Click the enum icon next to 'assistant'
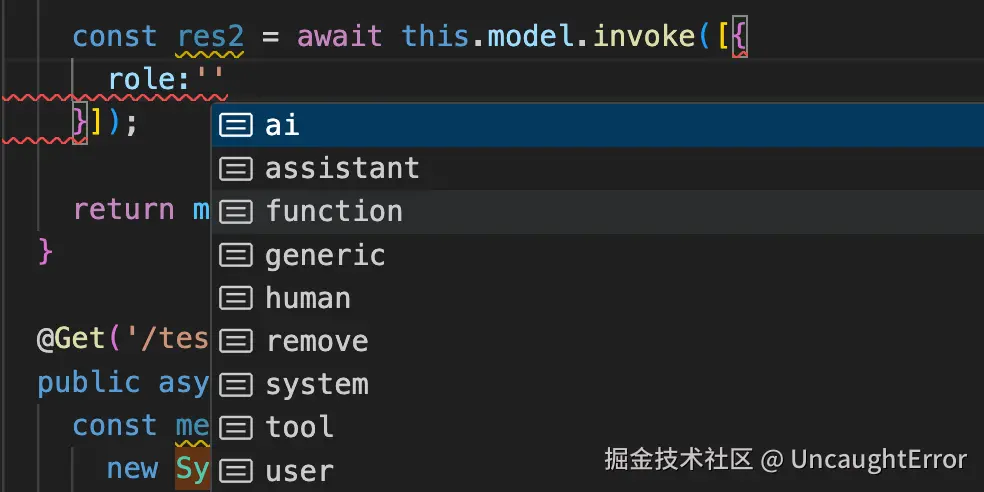 [x=236, y=169]
